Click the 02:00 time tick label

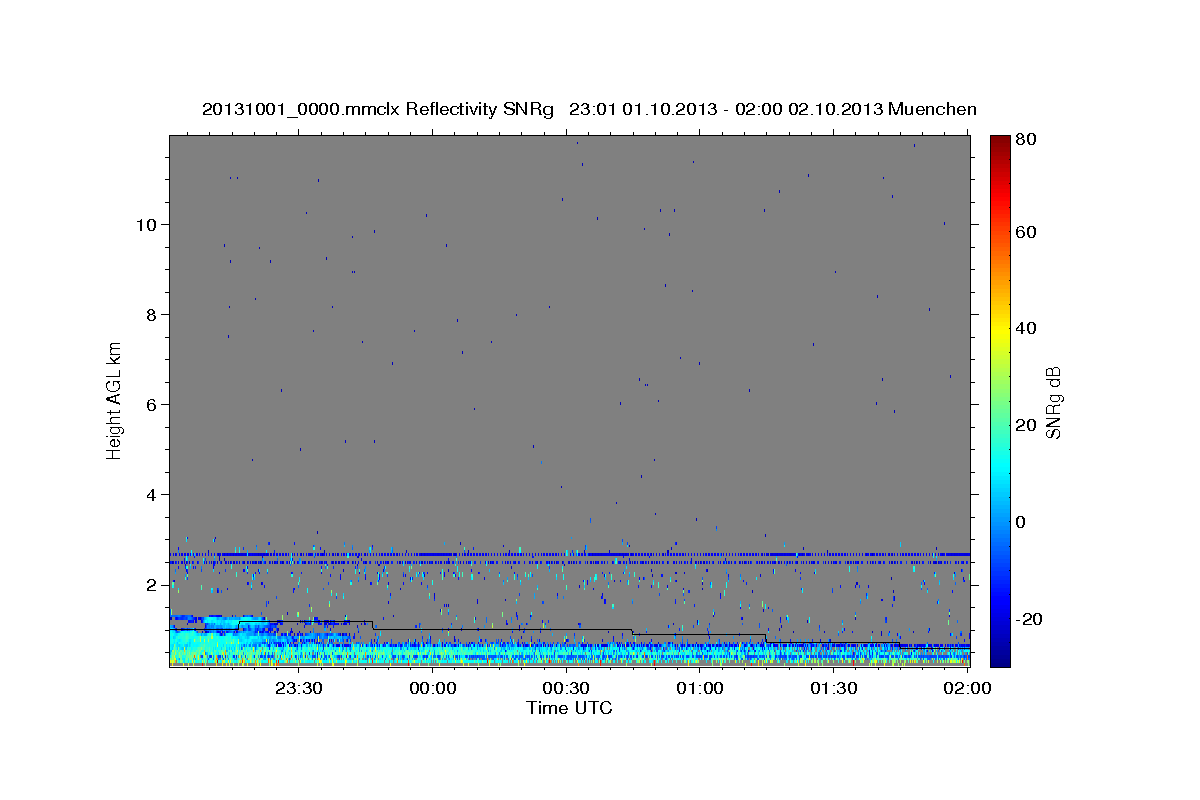(x=966, y=688)
